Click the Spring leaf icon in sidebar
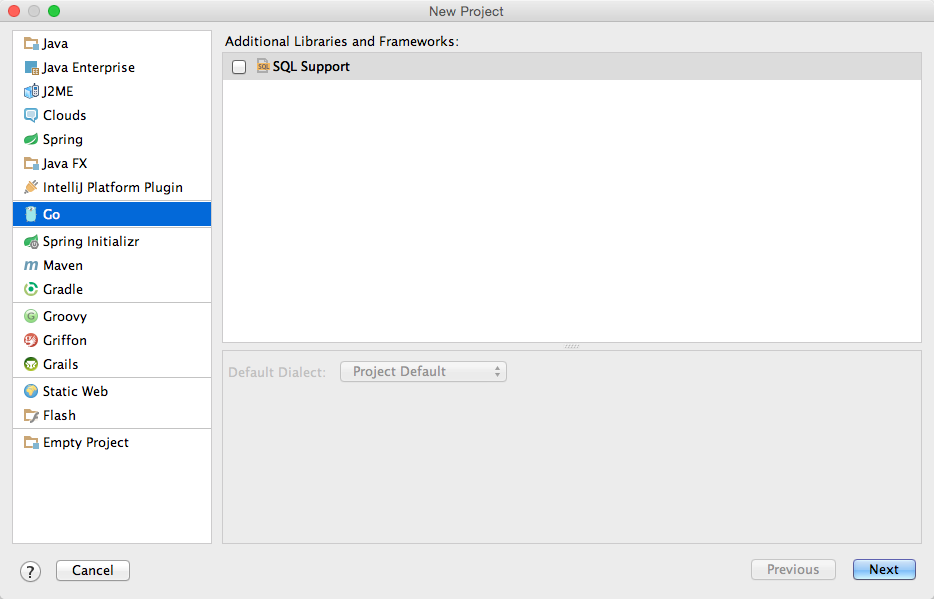The height and width of the screenshot is (599, 934). click(32, 139)
